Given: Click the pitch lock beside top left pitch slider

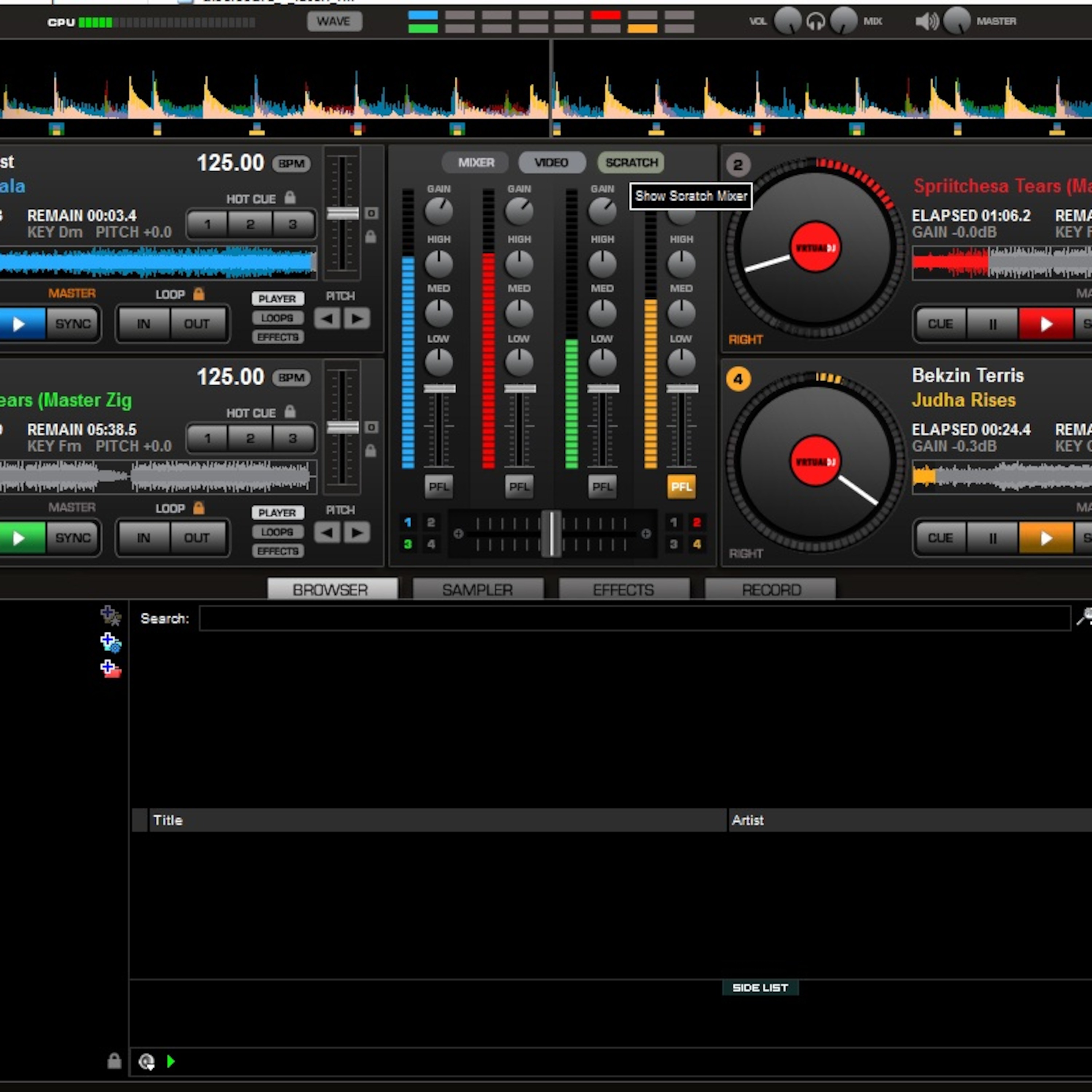Looking at the screenshot, I should (x=371, y=237).
